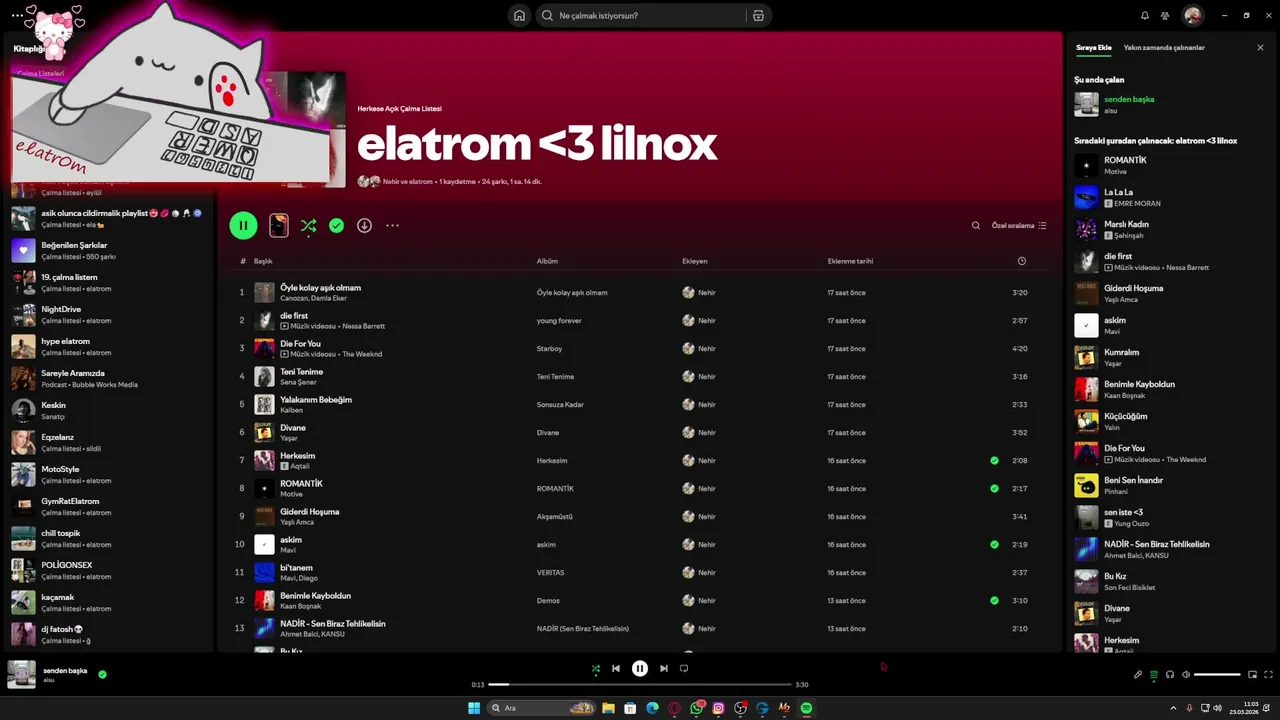The width and height of the screenshot is (1280, 720).
Task: Skip to the next track
Action: (x=664, y=668)
